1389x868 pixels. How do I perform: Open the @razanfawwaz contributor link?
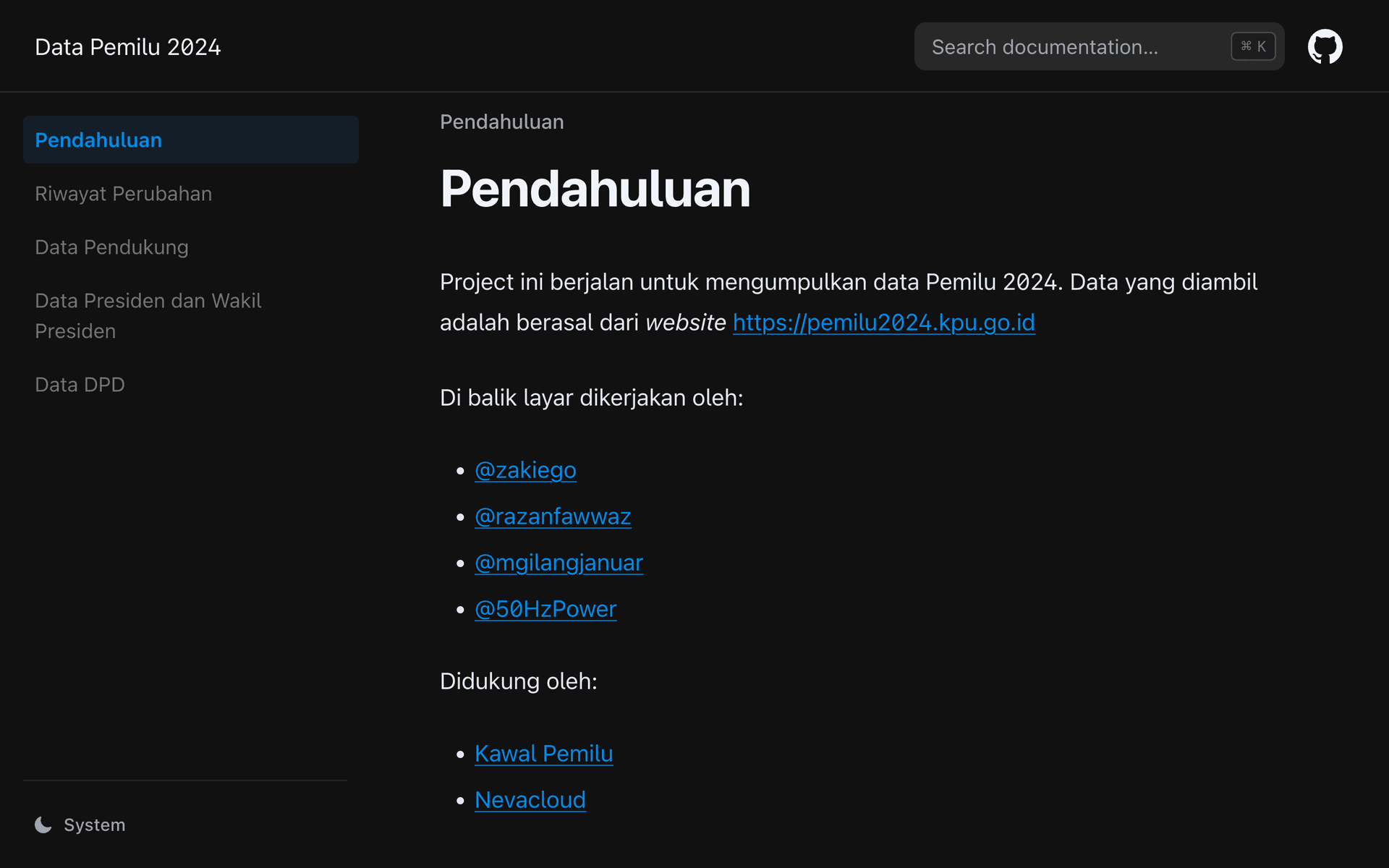553,516
